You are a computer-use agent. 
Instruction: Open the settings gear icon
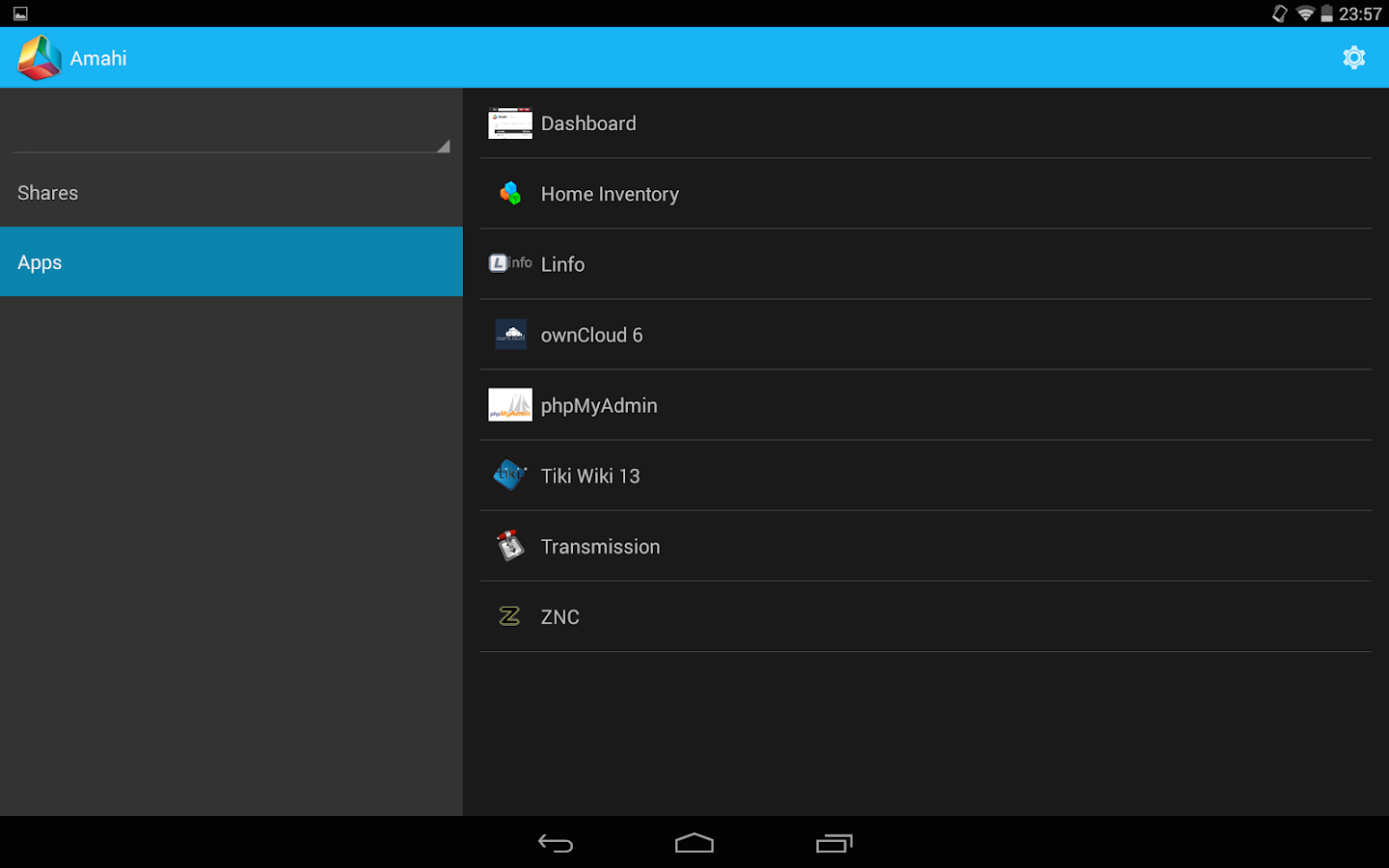(1354, 58)
